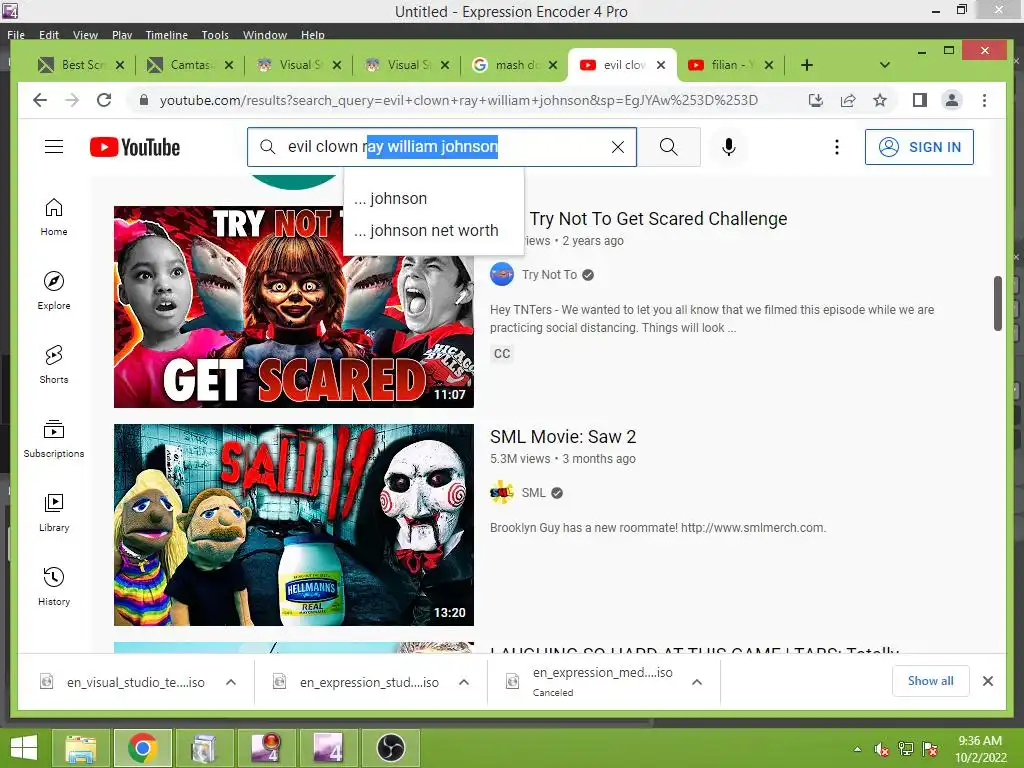Go back in Chrome browser
Screen dimensions: 1024x768
pyautogui.click(x=40, y=100)
